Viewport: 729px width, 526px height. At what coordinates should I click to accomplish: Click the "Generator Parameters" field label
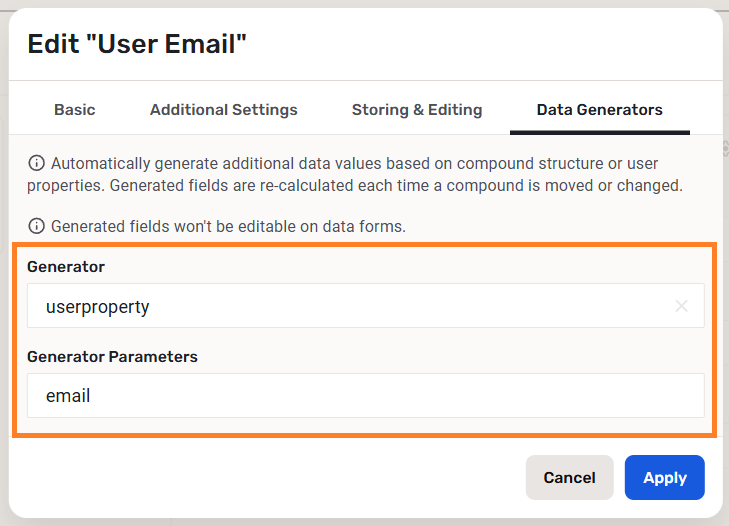(x=112, y=357)
